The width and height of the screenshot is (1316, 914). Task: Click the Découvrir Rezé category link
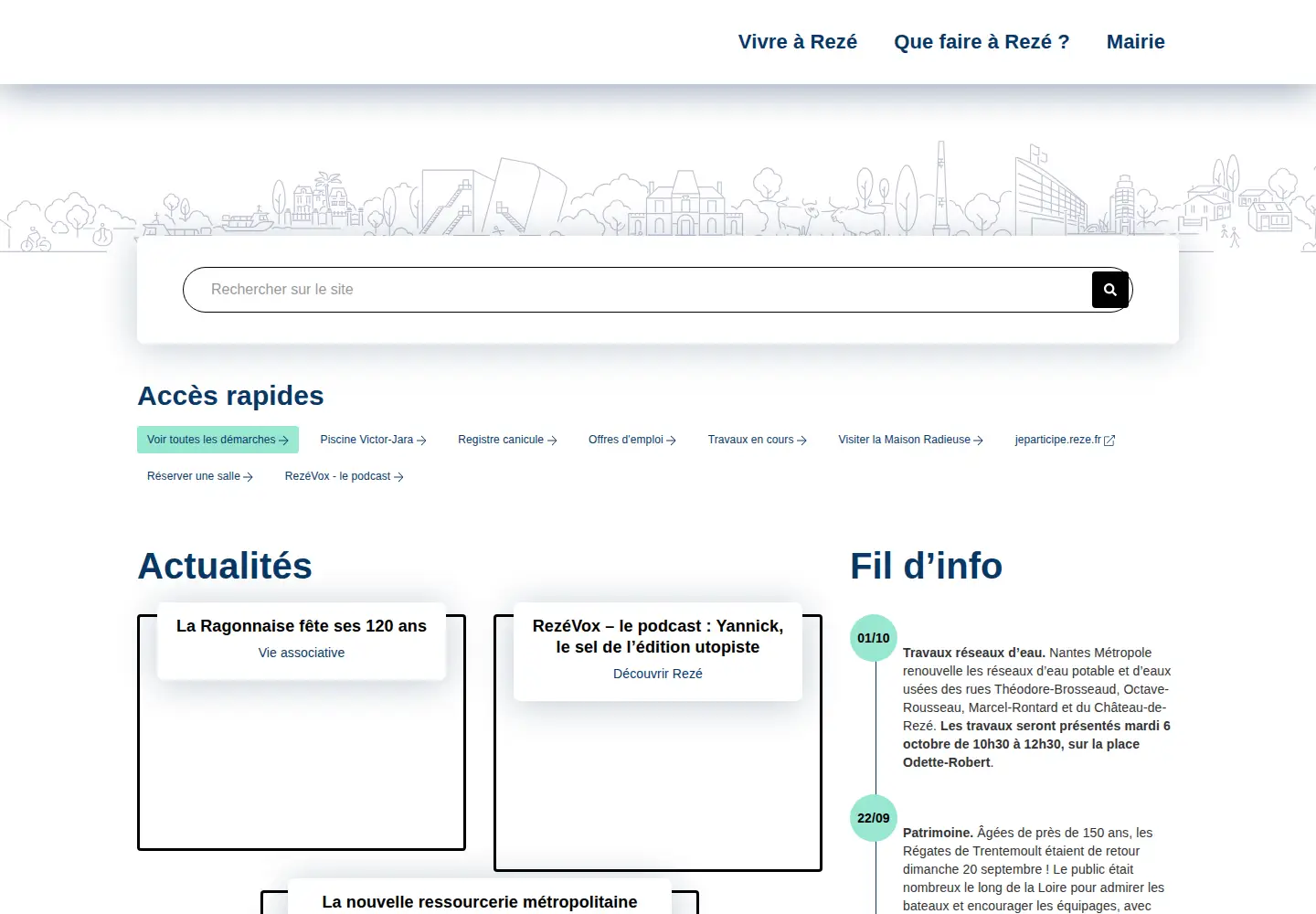pyautogui.click(x=658, y=674)
